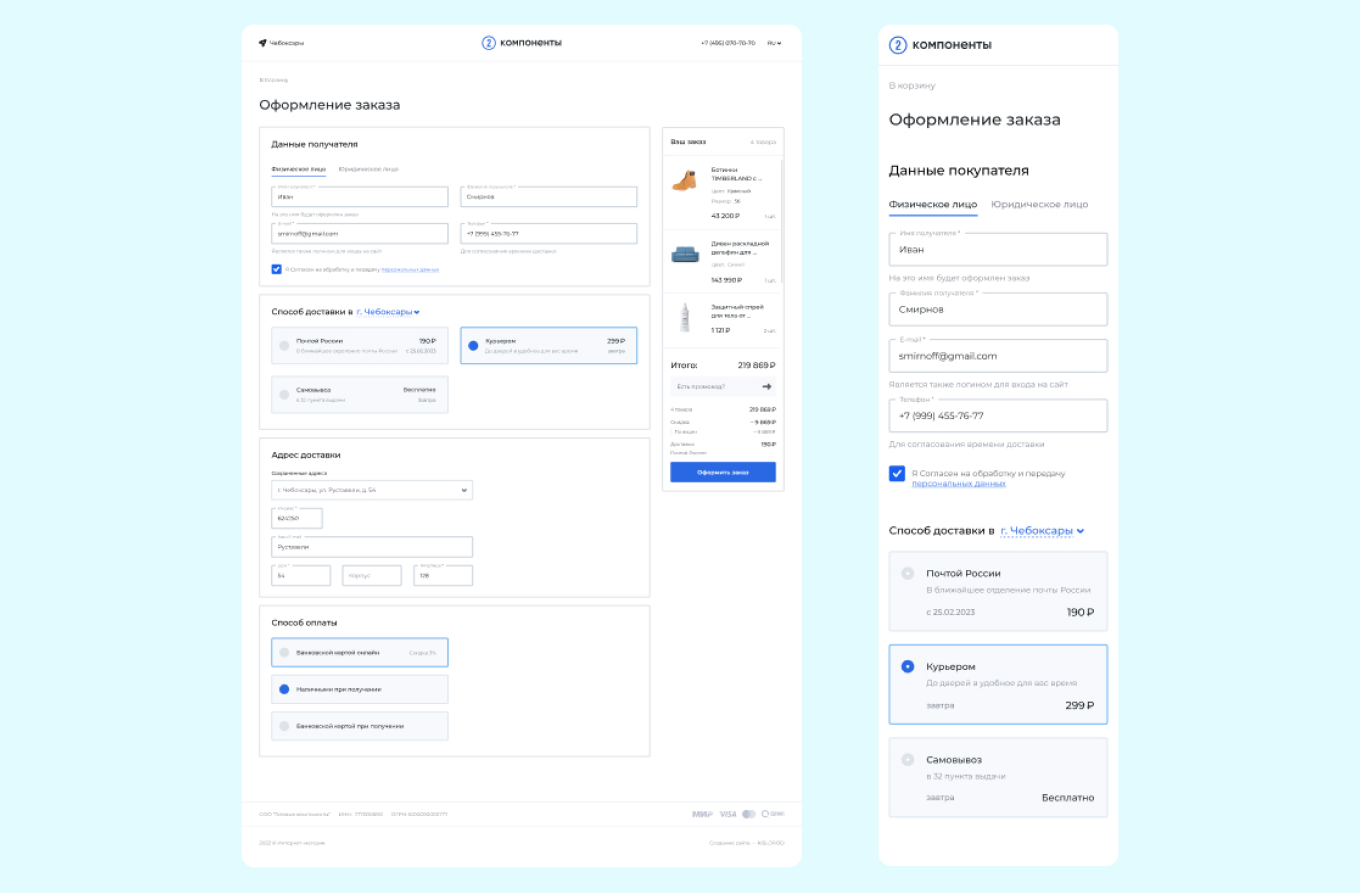Click the desktop first name field with Иван
The image size is (1360, 893).
coord(360,197)
